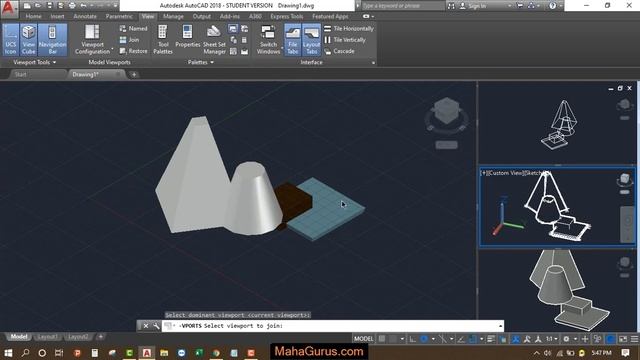Switch to the Output ribbon tab

click(202, 16)
